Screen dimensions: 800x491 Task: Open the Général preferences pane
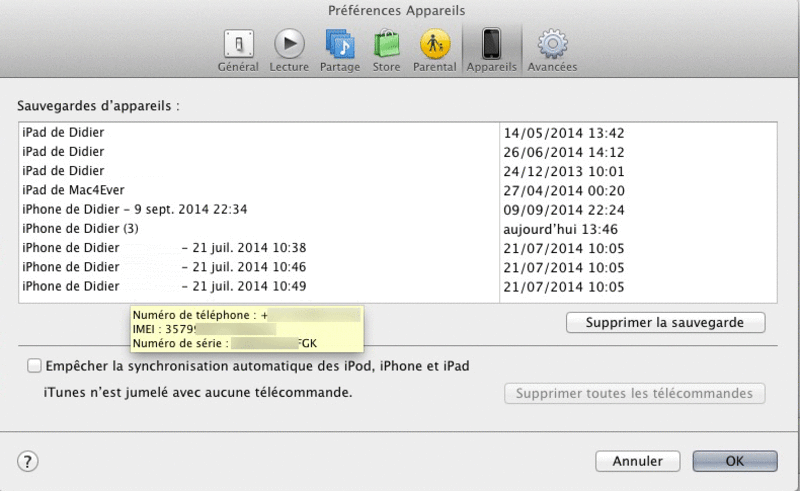coord(238,51)
